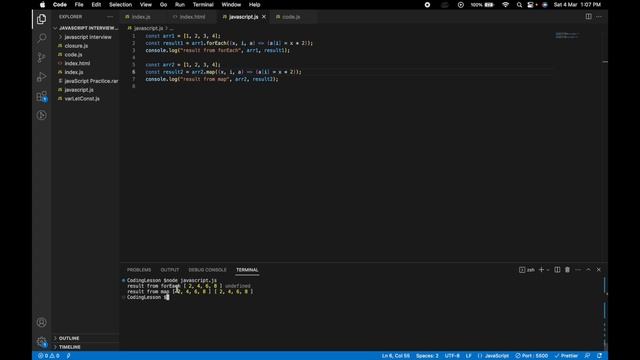Click the Explorer more actions ellipsis
This screenshot has height=360, width=640.
click(110, 17)
